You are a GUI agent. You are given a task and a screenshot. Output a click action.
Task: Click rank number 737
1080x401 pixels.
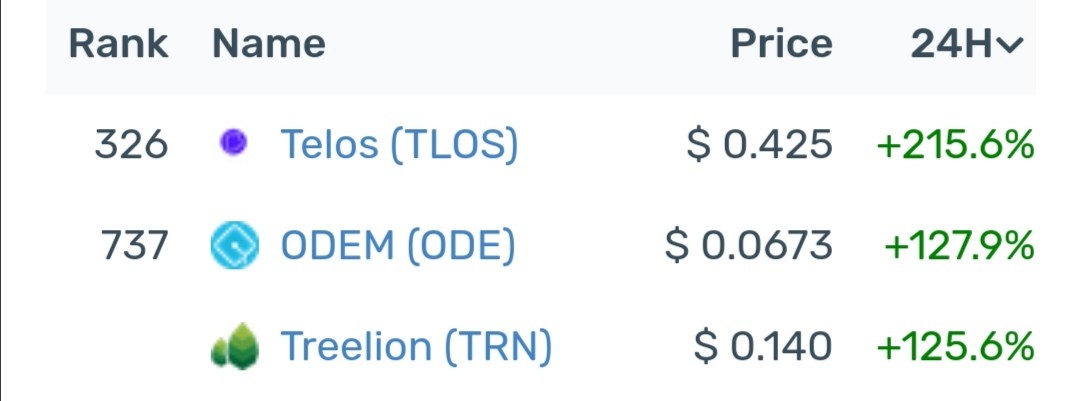(134, 246)
